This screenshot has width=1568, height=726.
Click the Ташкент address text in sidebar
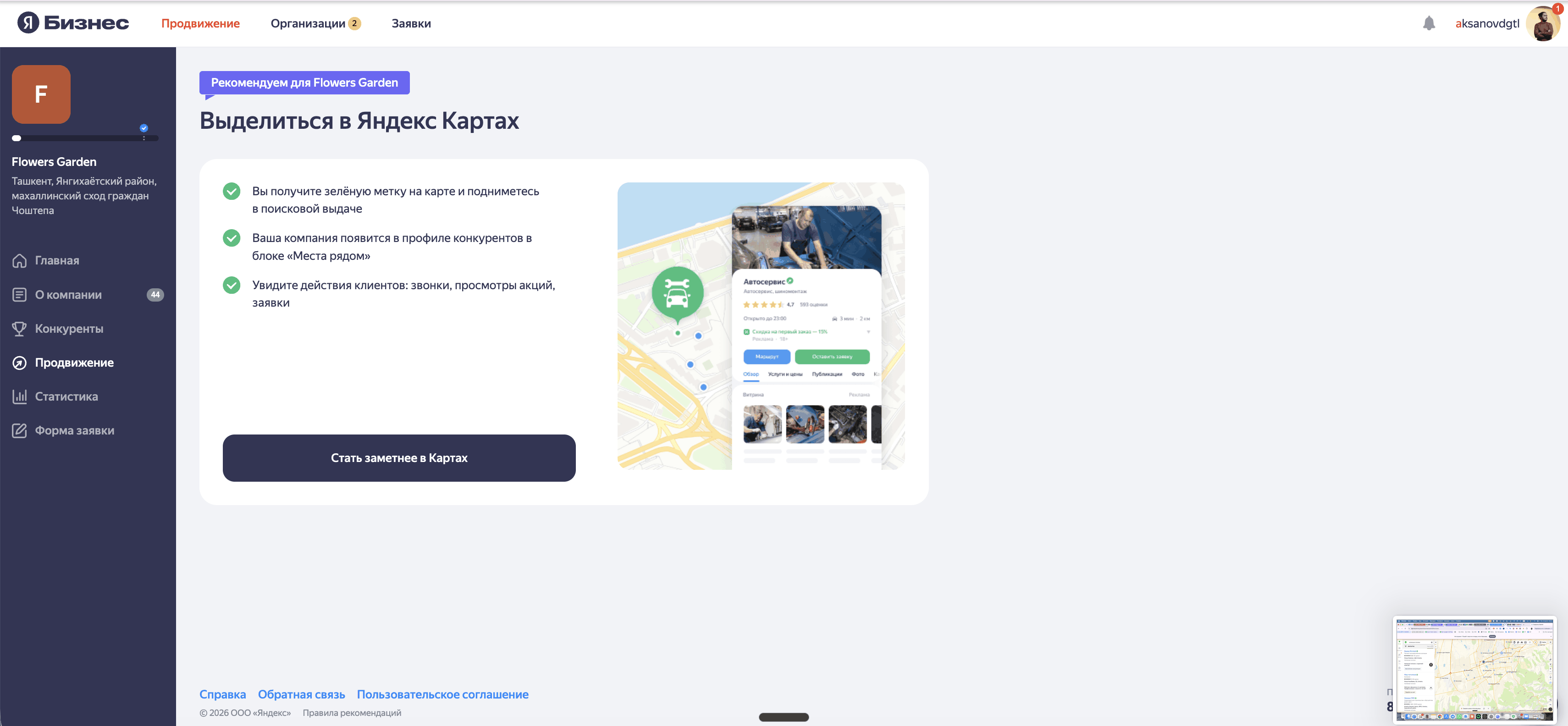(x=84, y=195)
